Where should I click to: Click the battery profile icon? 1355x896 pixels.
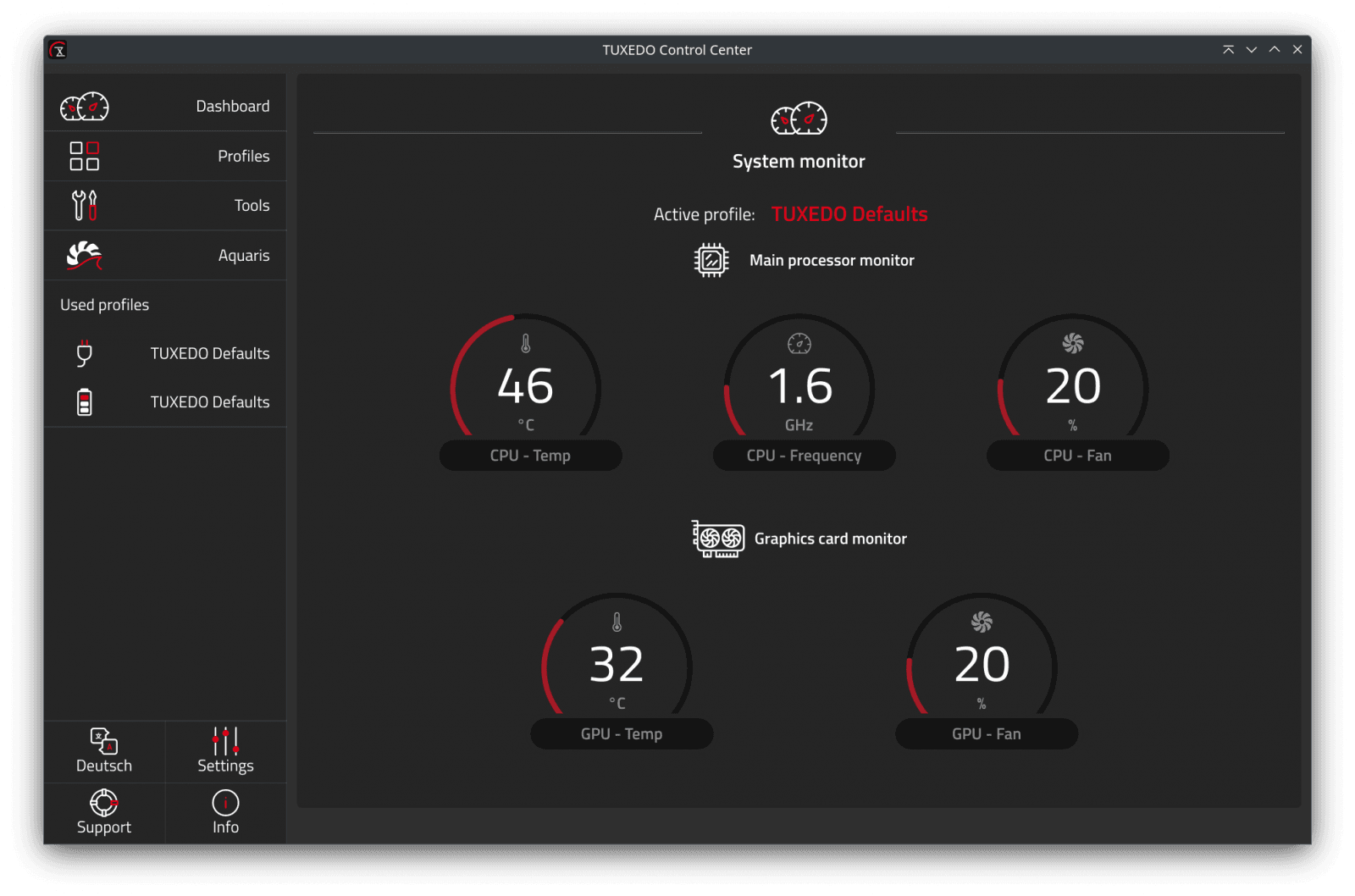pos(84,402)
